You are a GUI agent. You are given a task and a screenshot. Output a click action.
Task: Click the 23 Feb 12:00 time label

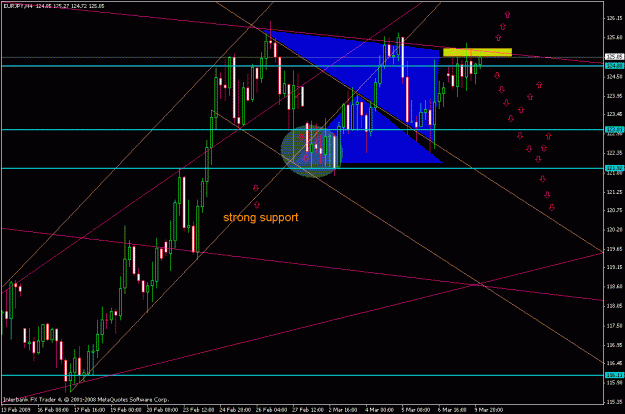[199, 410]
